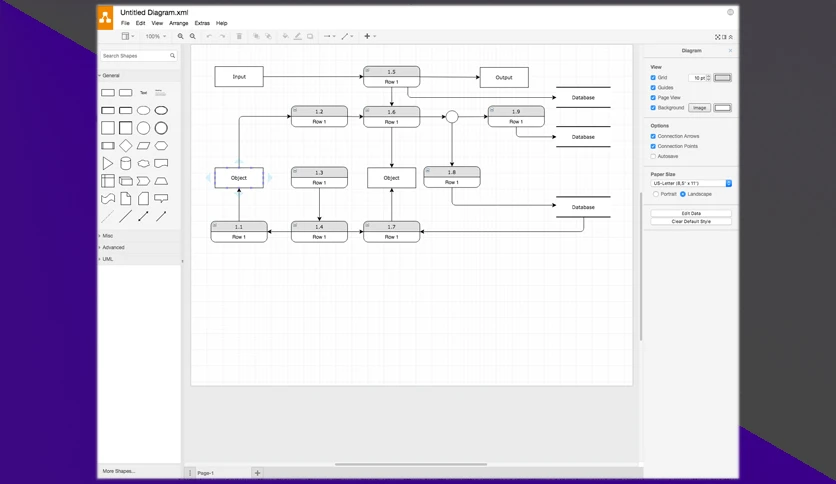Viewport: 836px width, 484px height.
Task: Click the Clear Default Style button
Action: pos(691,221)
